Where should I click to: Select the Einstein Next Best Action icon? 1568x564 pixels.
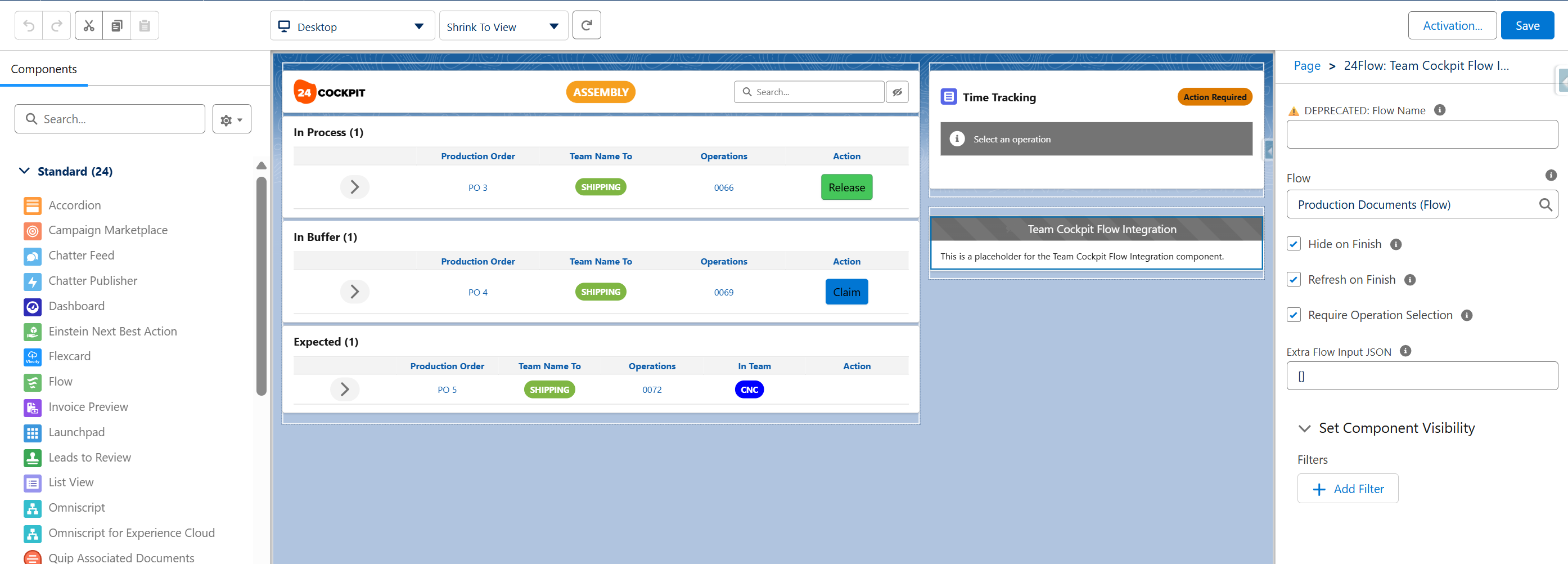(32, 332)
